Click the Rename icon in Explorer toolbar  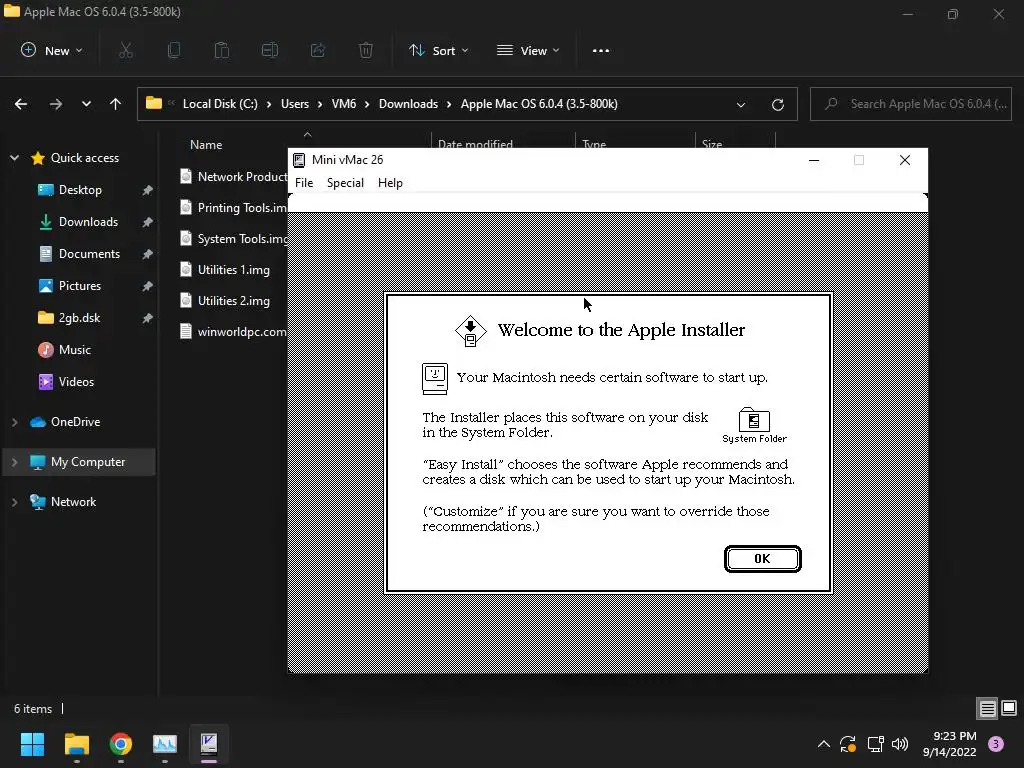tap(270, 50)
